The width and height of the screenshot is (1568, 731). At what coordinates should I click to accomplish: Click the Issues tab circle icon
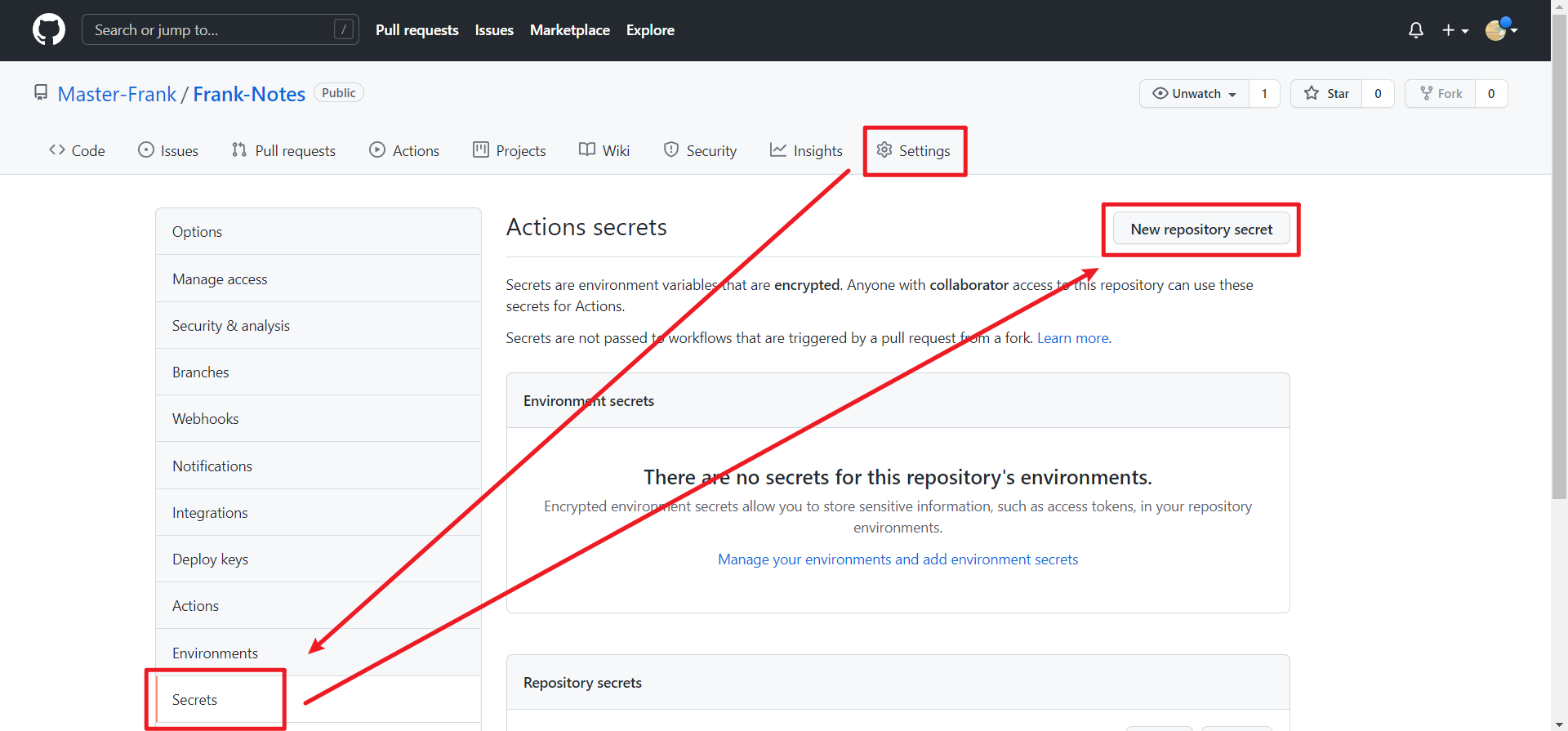[x=146, y=149]
